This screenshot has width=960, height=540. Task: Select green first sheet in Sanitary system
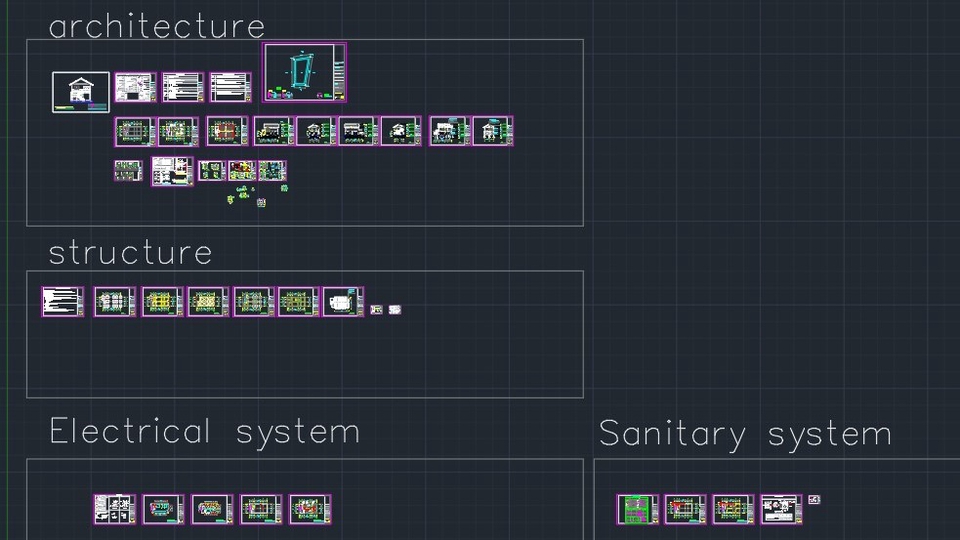[x=637, y=509]
